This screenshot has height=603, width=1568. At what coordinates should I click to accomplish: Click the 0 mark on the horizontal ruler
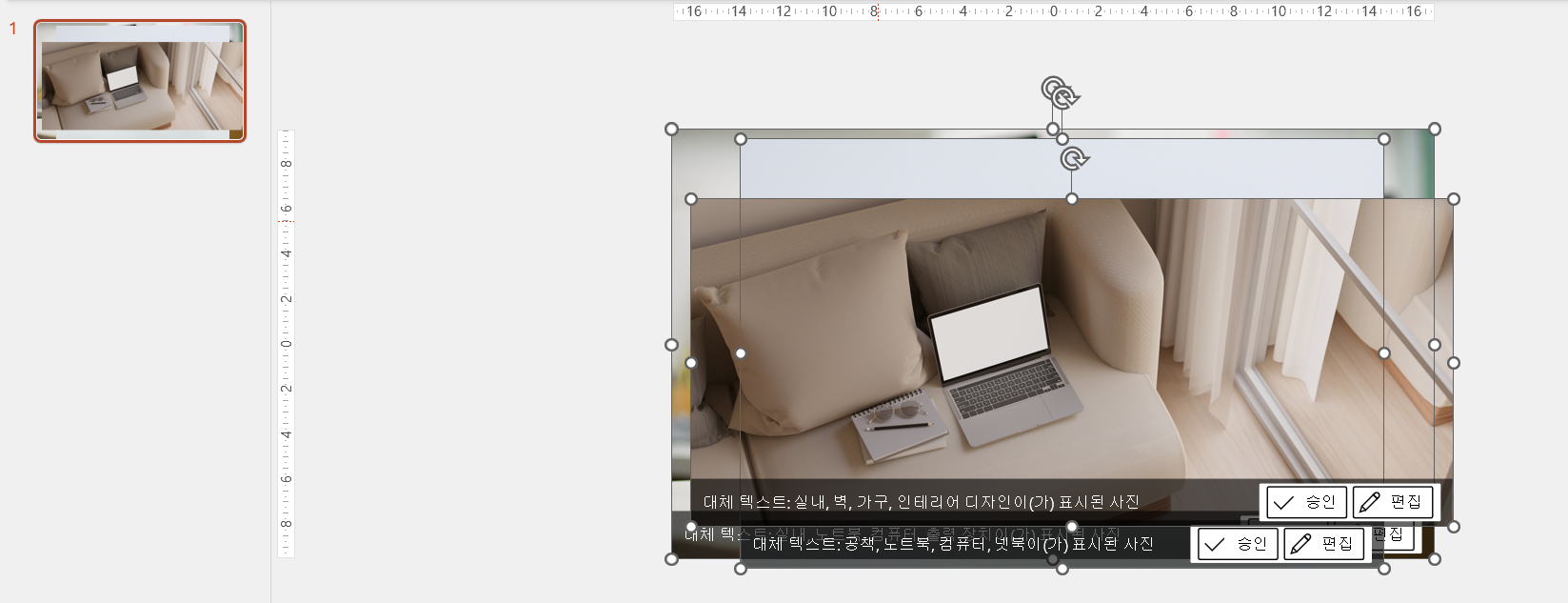coord(1053,11)
